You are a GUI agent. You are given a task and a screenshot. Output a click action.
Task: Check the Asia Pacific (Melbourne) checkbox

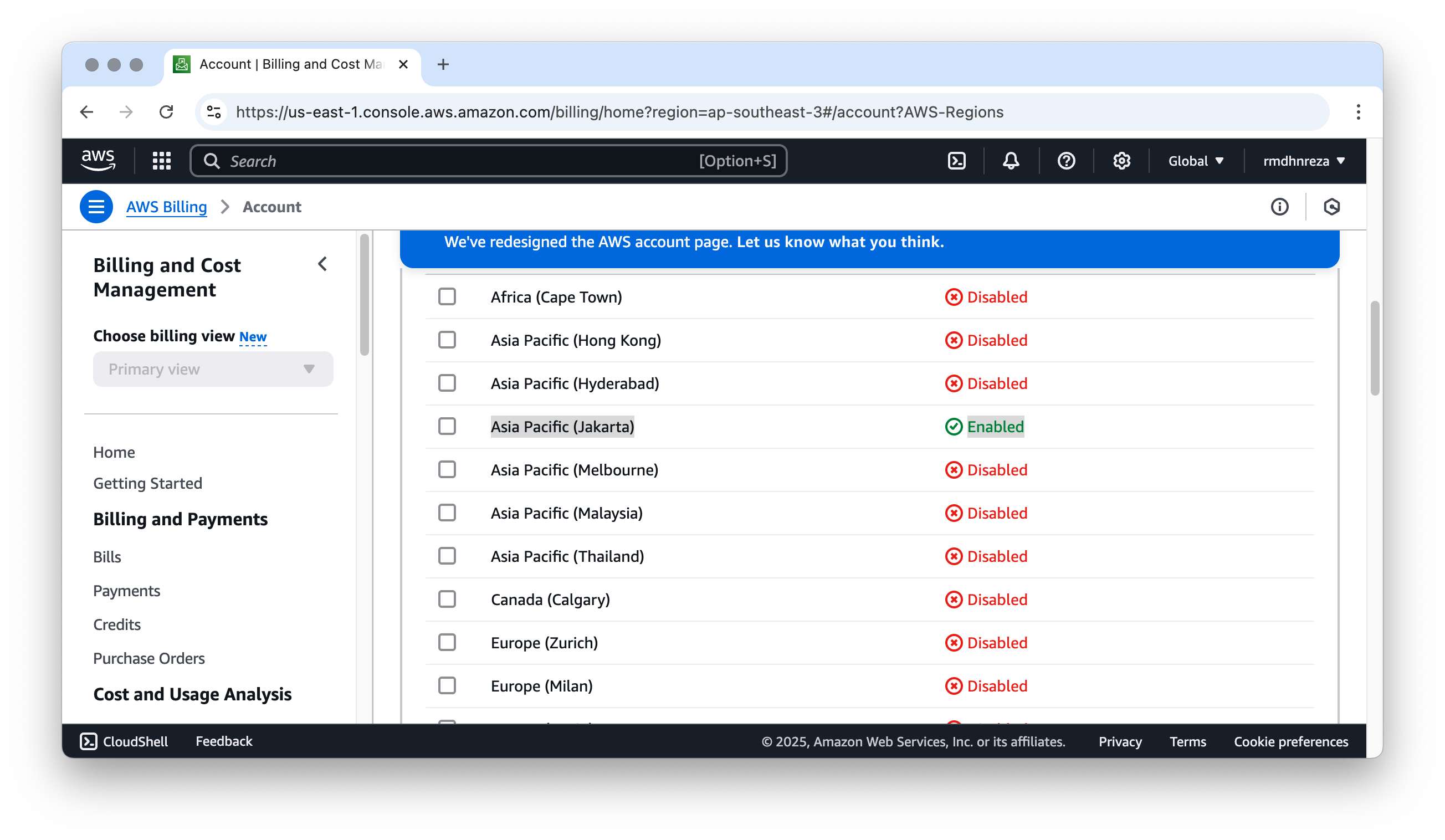pyautogui.click(x=447, y=470)
